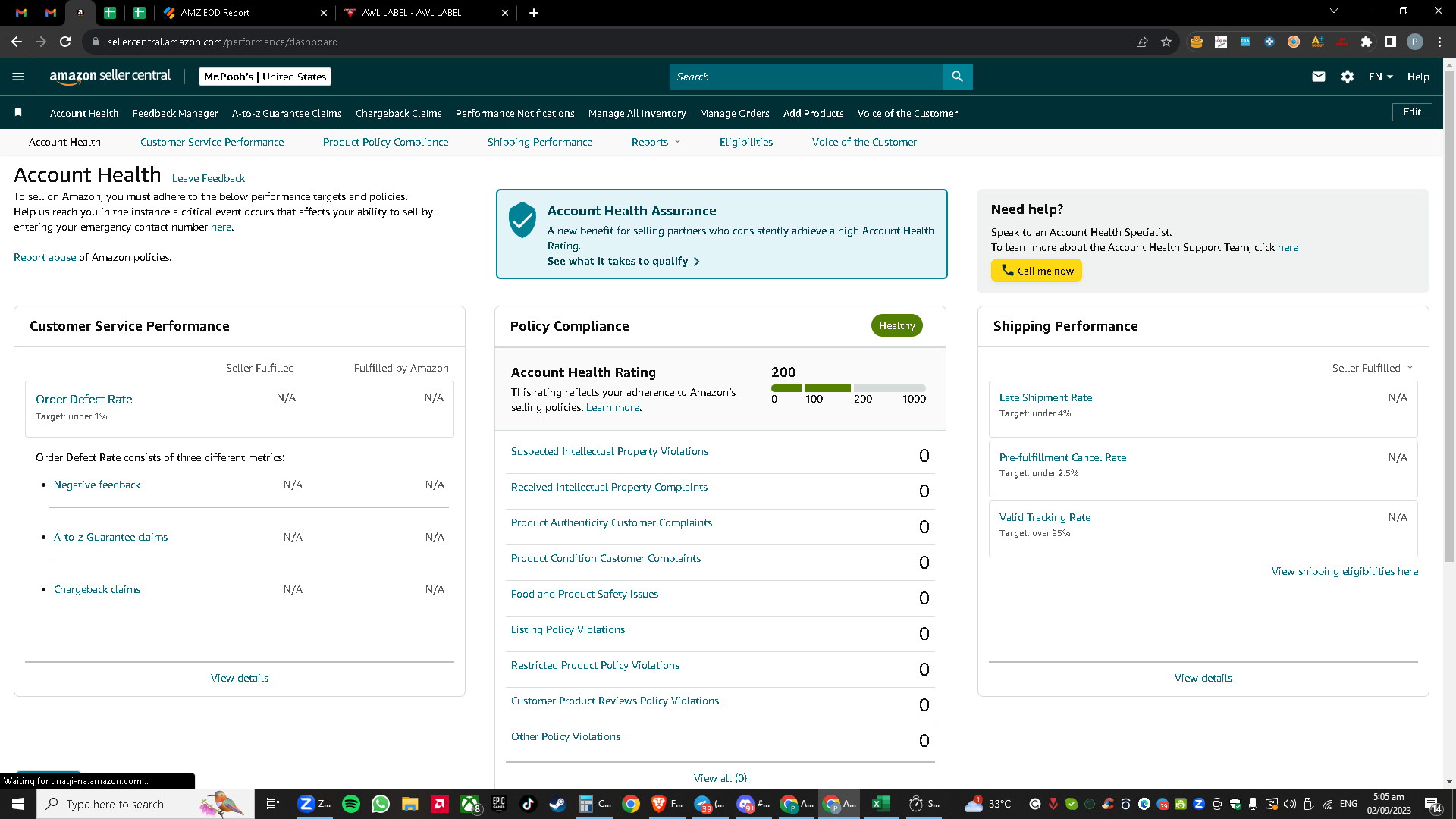Bookmark this page with the star icon
The height and width of the screenshot is (819, 1456).
tap(1166, 42)
